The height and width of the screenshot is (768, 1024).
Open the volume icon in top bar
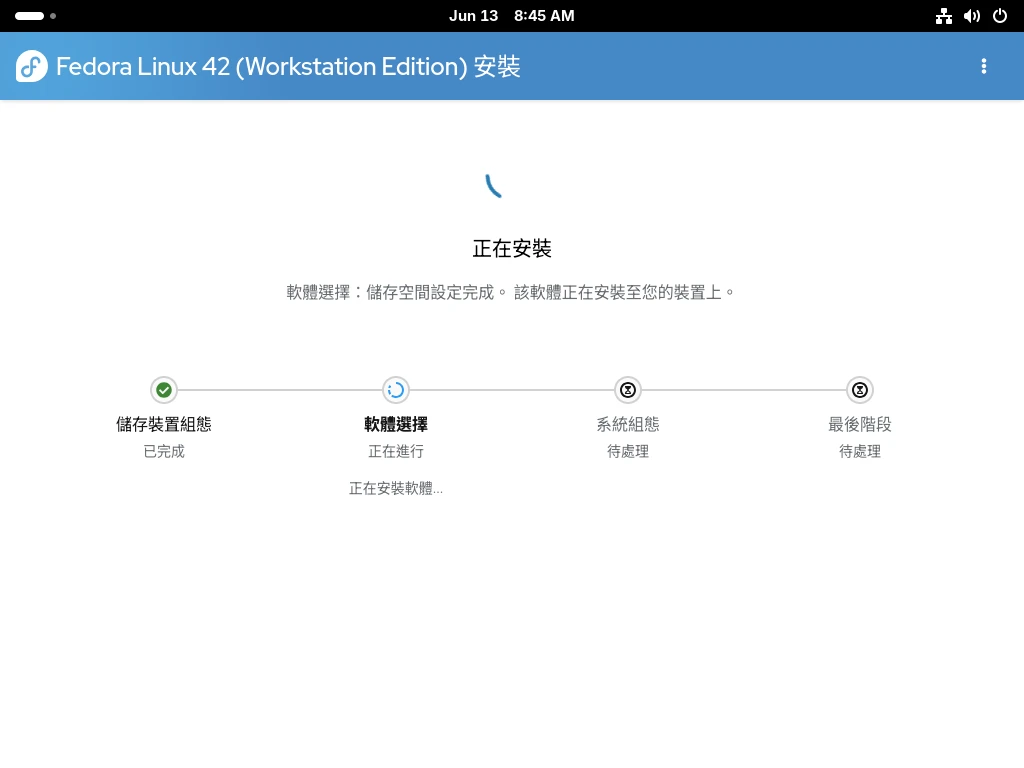click(972, 16)
